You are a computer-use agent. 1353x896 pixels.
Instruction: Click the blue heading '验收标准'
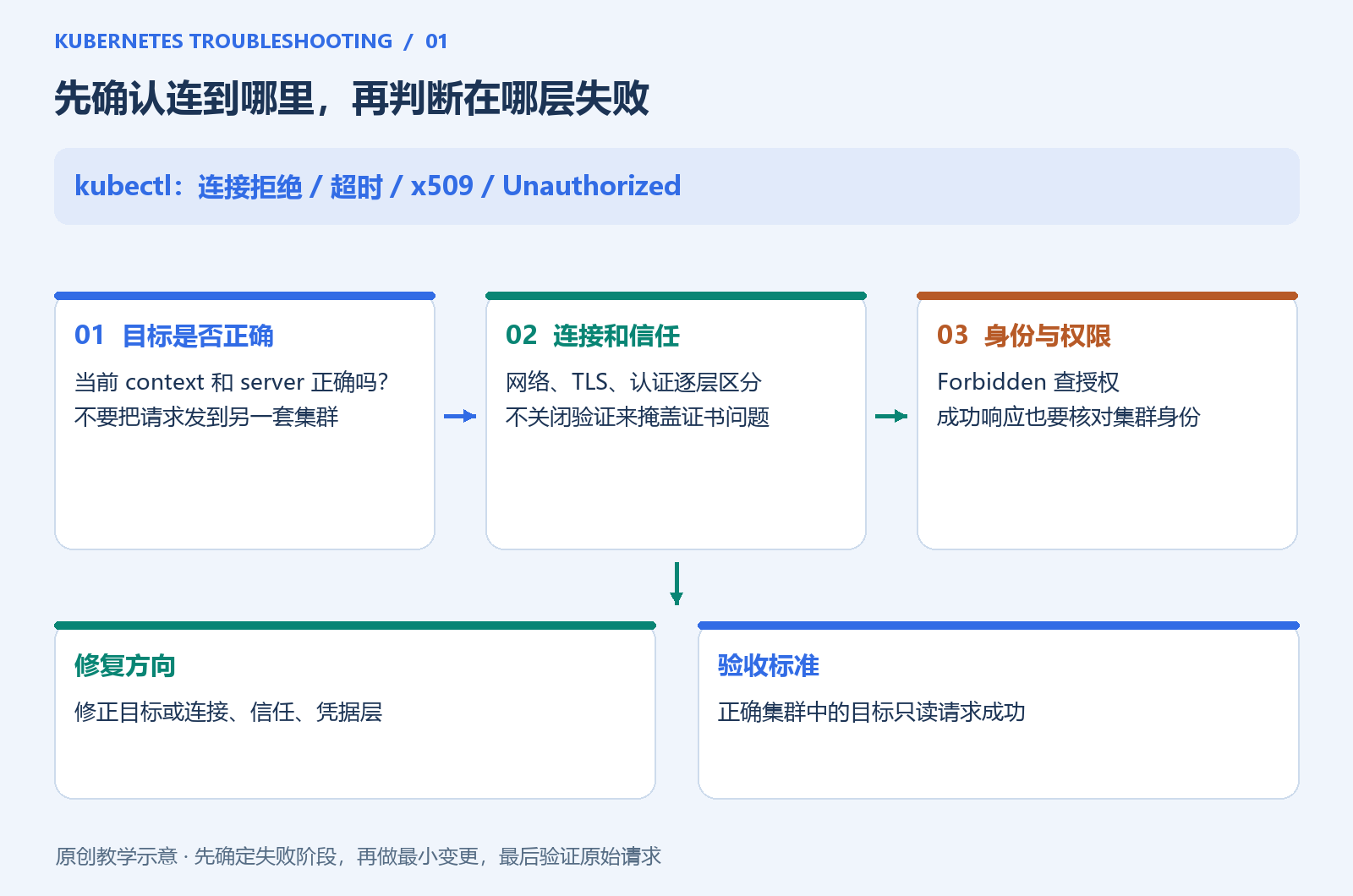769,665
